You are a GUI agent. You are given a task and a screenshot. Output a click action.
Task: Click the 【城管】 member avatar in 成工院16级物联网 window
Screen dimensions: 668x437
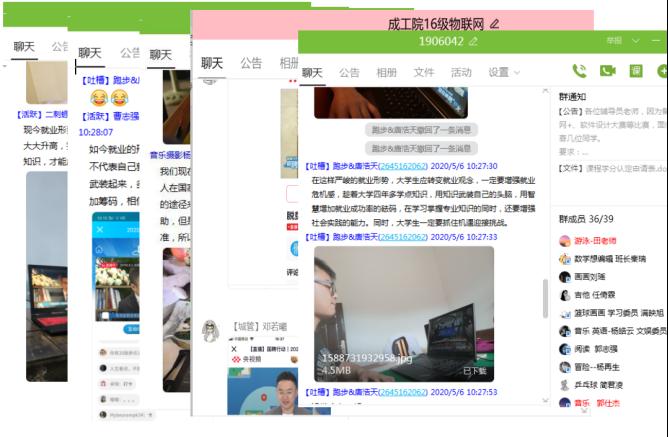coord(210,331)
